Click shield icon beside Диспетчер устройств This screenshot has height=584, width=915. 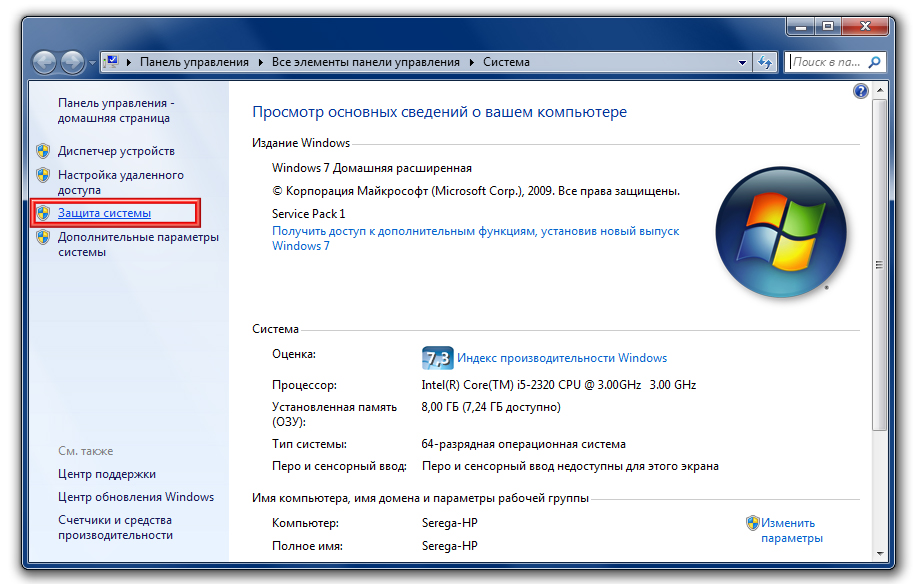(x=43, y=151)
